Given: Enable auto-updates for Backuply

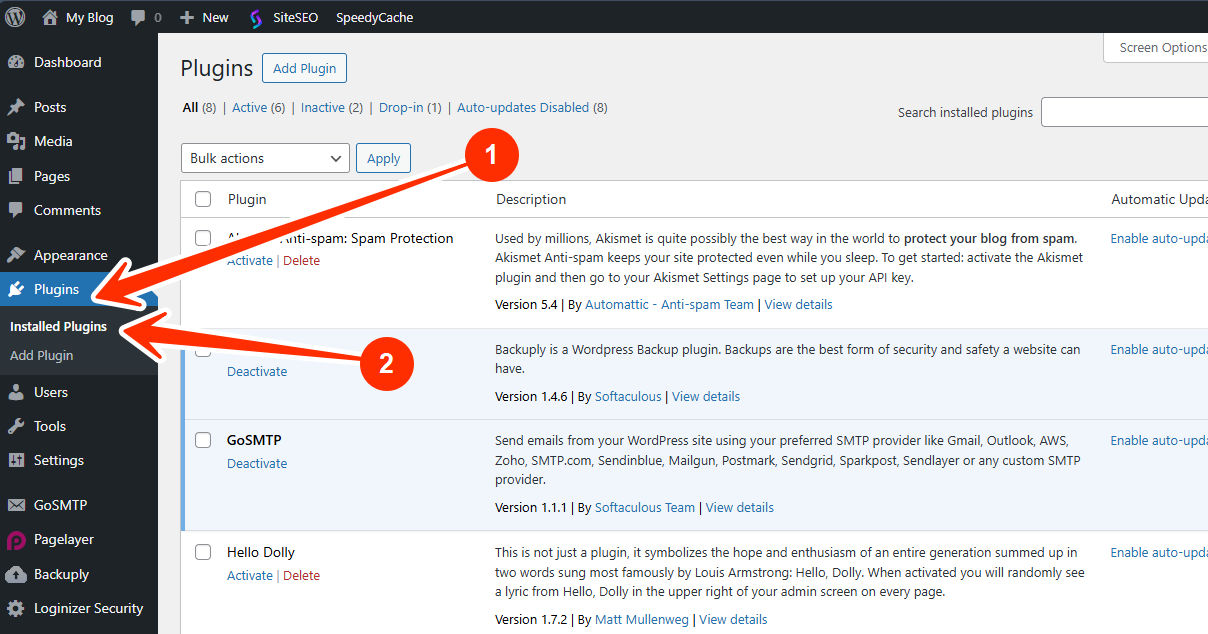Looking at the screenshot, I should click(1159, 349).
